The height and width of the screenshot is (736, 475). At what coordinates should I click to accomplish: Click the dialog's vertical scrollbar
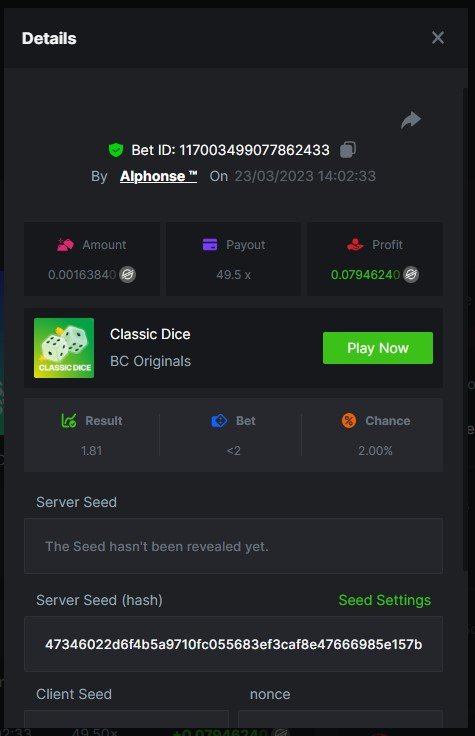coord(465,329)
